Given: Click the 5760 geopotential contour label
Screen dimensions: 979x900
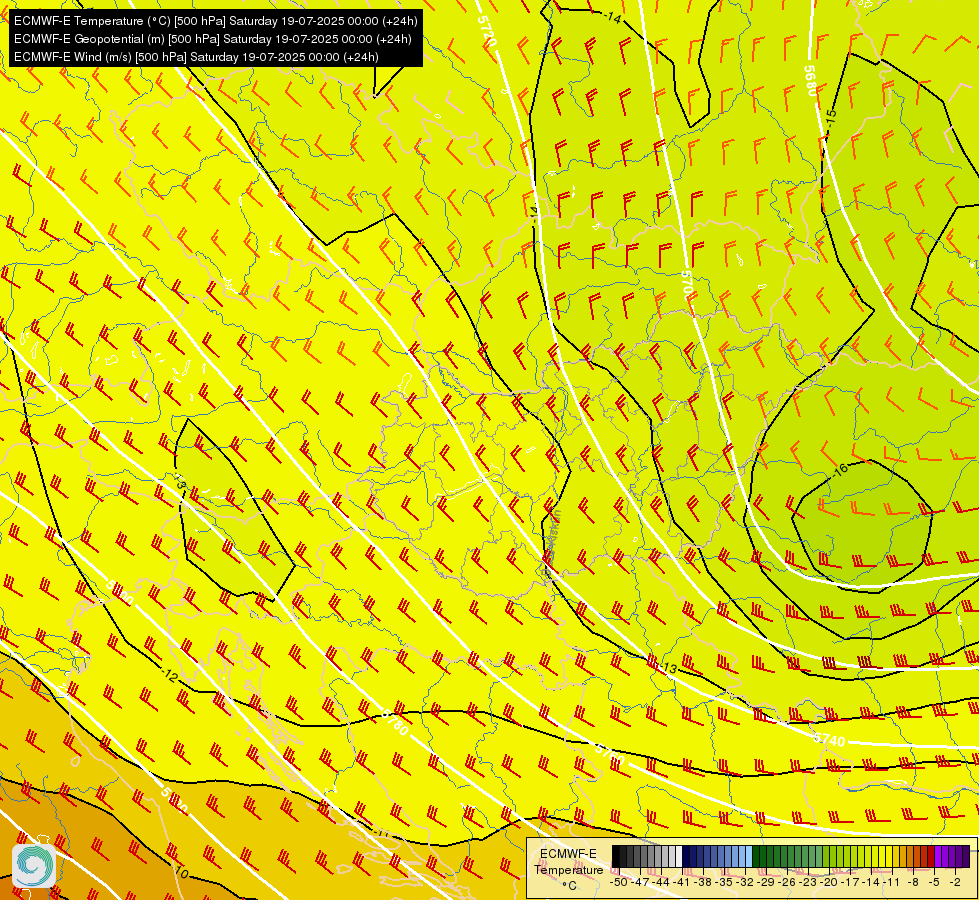Looking at the screenshot, I should pos(609,755).
